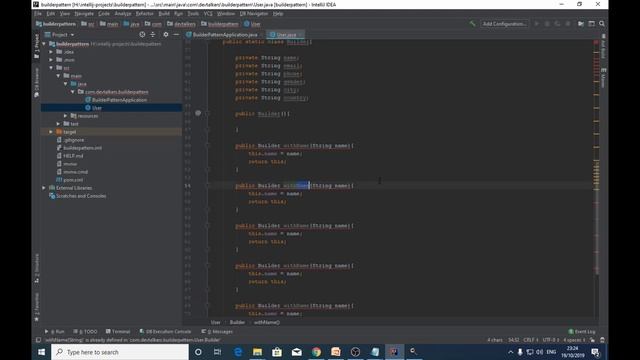Image resolution: width=640 pixels, height=360 pixels.
Task: Open Windows Task View
Action: click(218, 352)
